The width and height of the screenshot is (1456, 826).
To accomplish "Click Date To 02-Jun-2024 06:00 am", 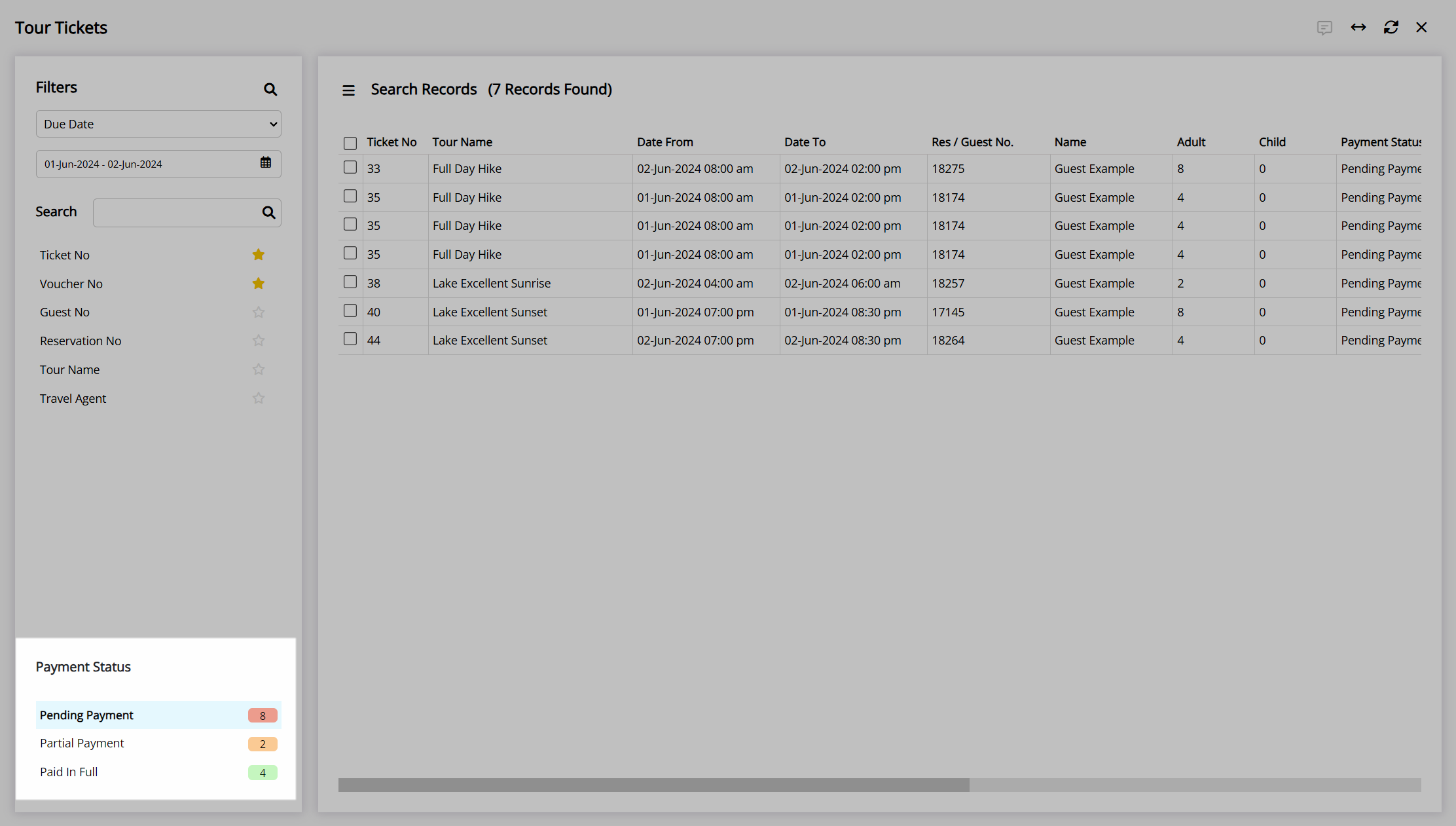I will (x=843, y=283).
